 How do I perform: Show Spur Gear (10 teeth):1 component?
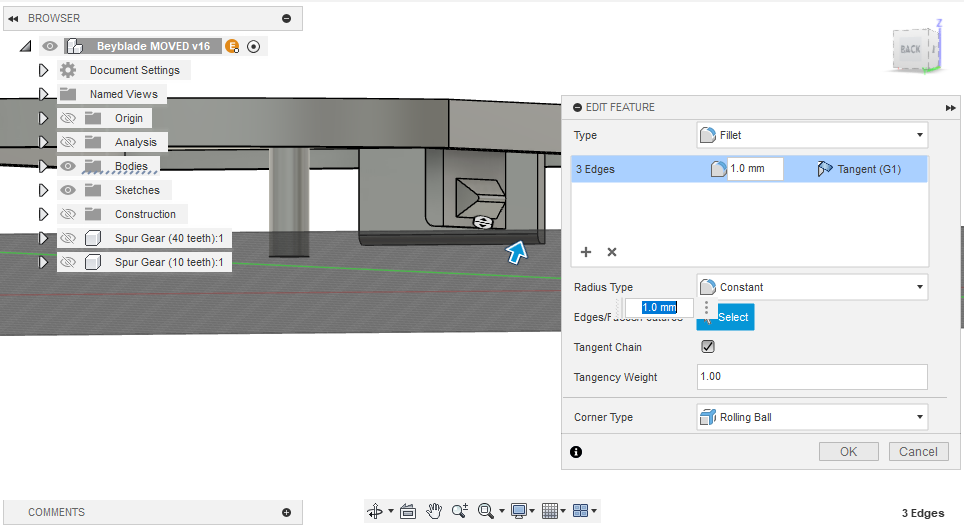point(68,262)
